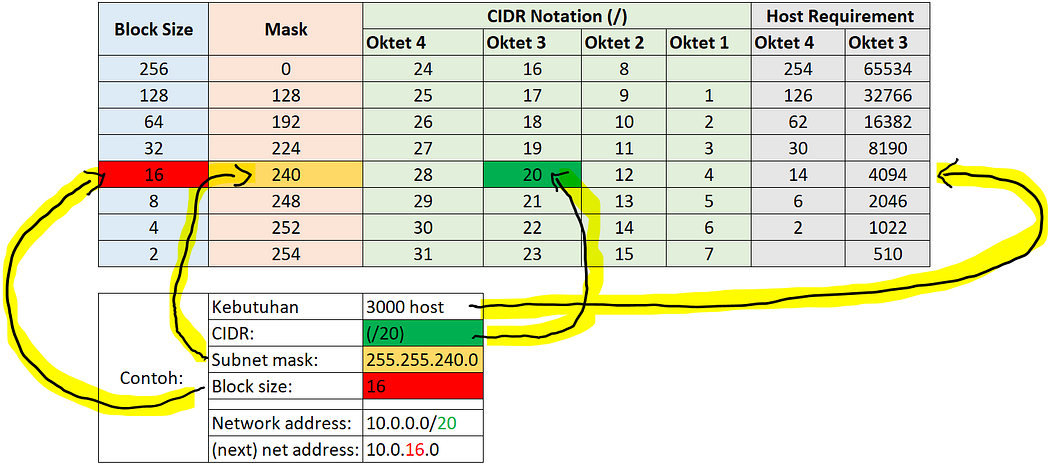Select mask cell 192
The width and height of the screenshot is (1050, 464).
tap(286, 122)
